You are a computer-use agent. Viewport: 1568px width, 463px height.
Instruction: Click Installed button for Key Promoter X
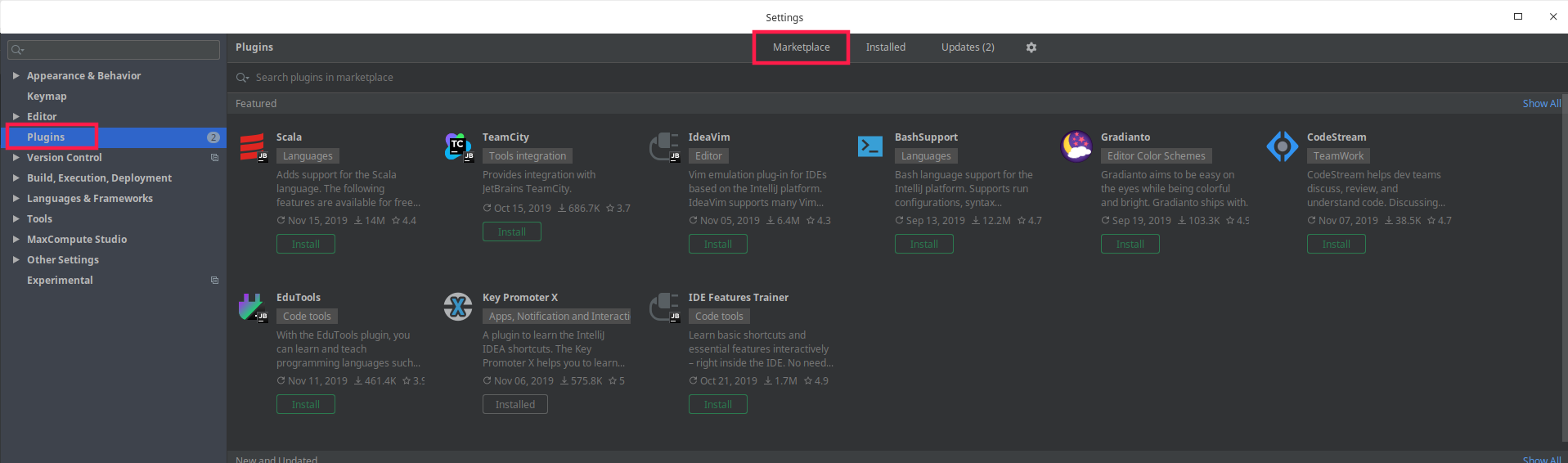coord(515,404)
